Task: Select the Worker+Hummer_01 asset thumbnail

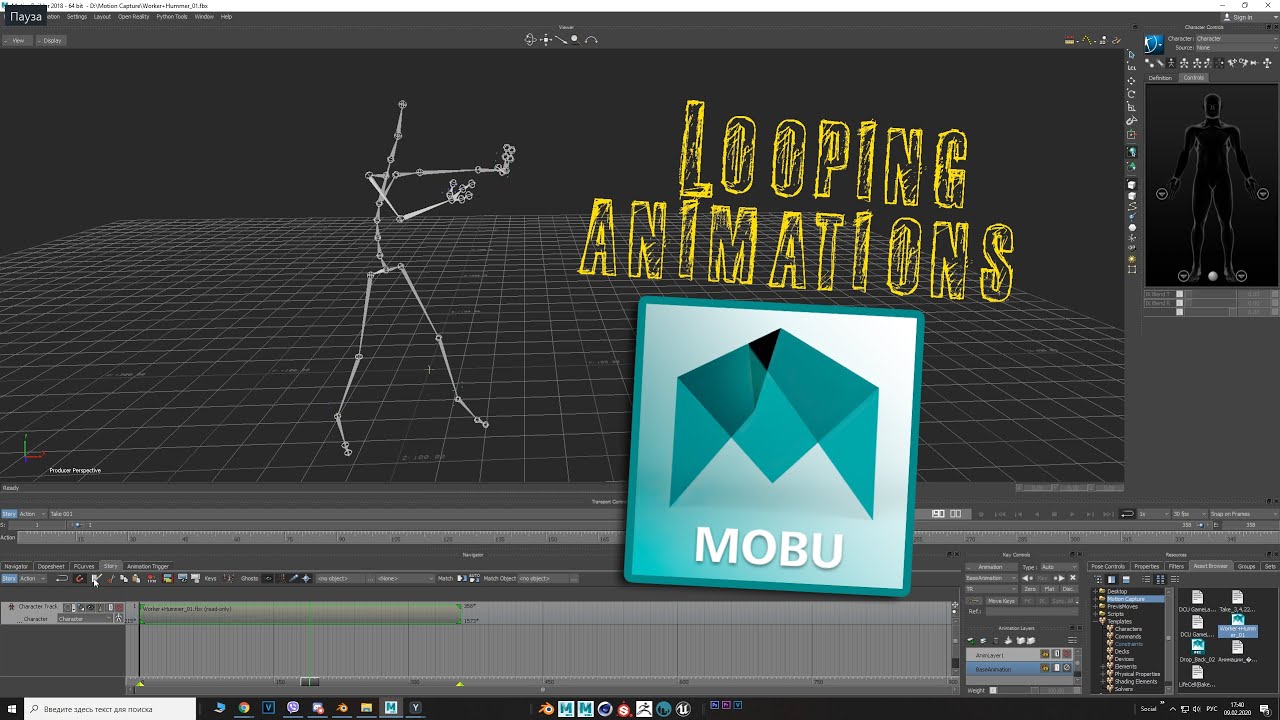Action: (x=1238, y=625)
